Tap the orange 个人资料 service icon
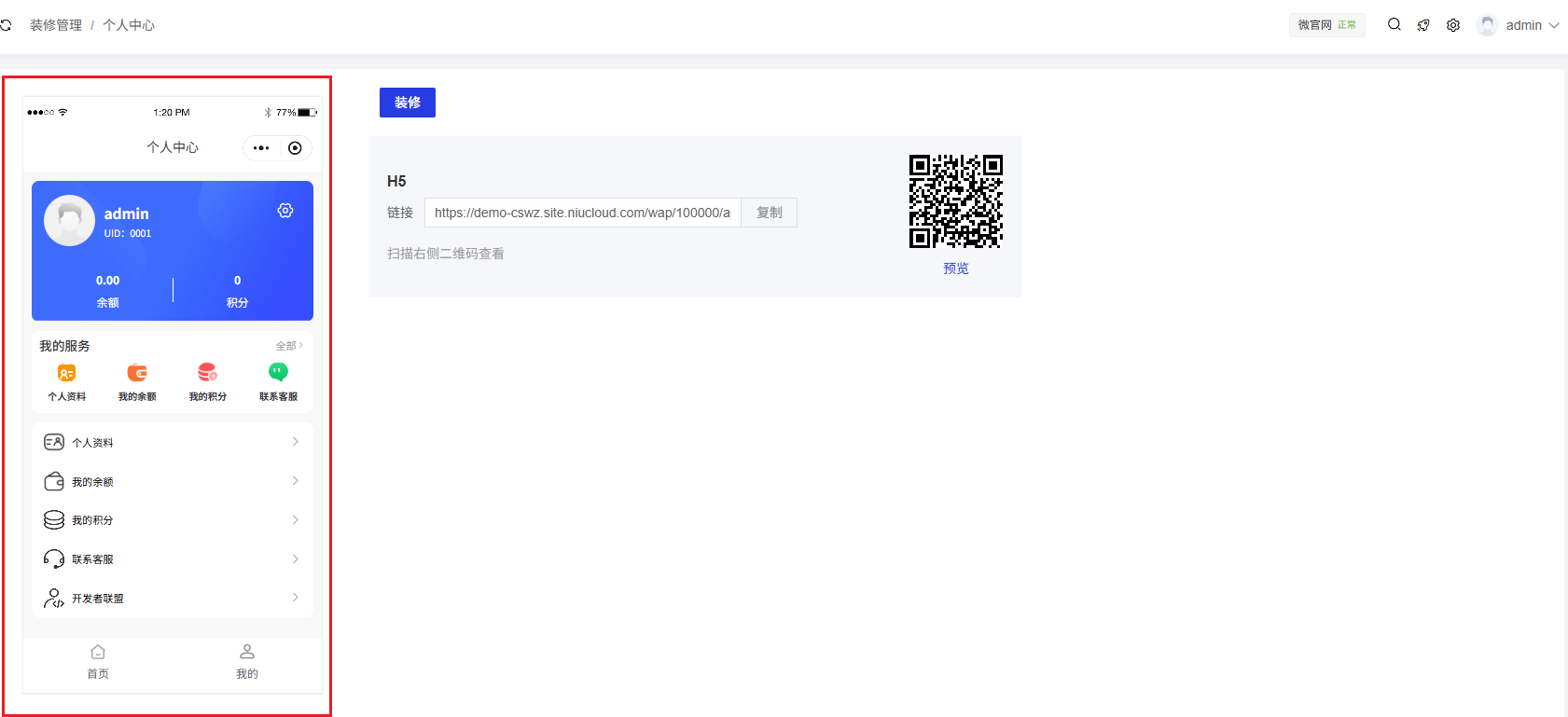Image resolution: width=1568 pixels, height=717 pixels. click(x=66, y=373)
